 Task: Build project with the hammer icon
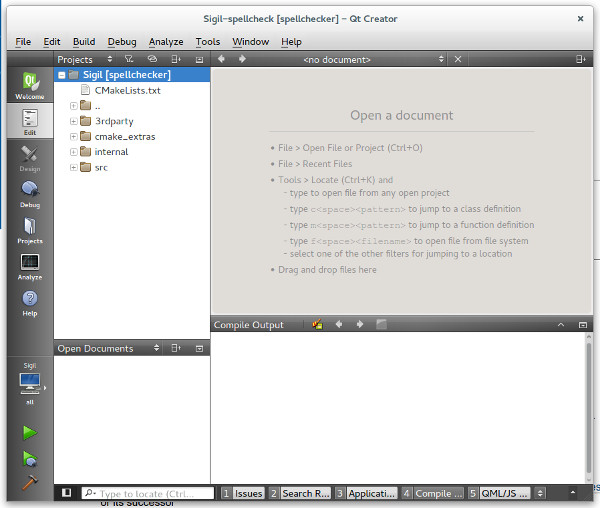pos(29,482)
